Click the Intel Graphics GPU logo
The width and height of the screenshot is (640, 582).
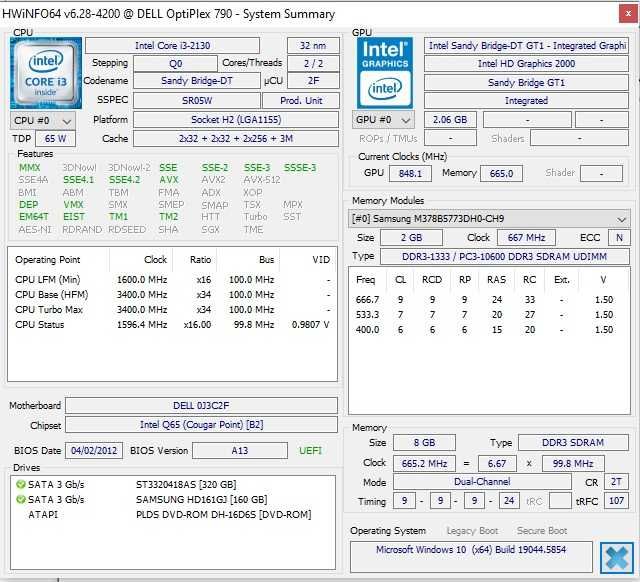pos(384,73)
